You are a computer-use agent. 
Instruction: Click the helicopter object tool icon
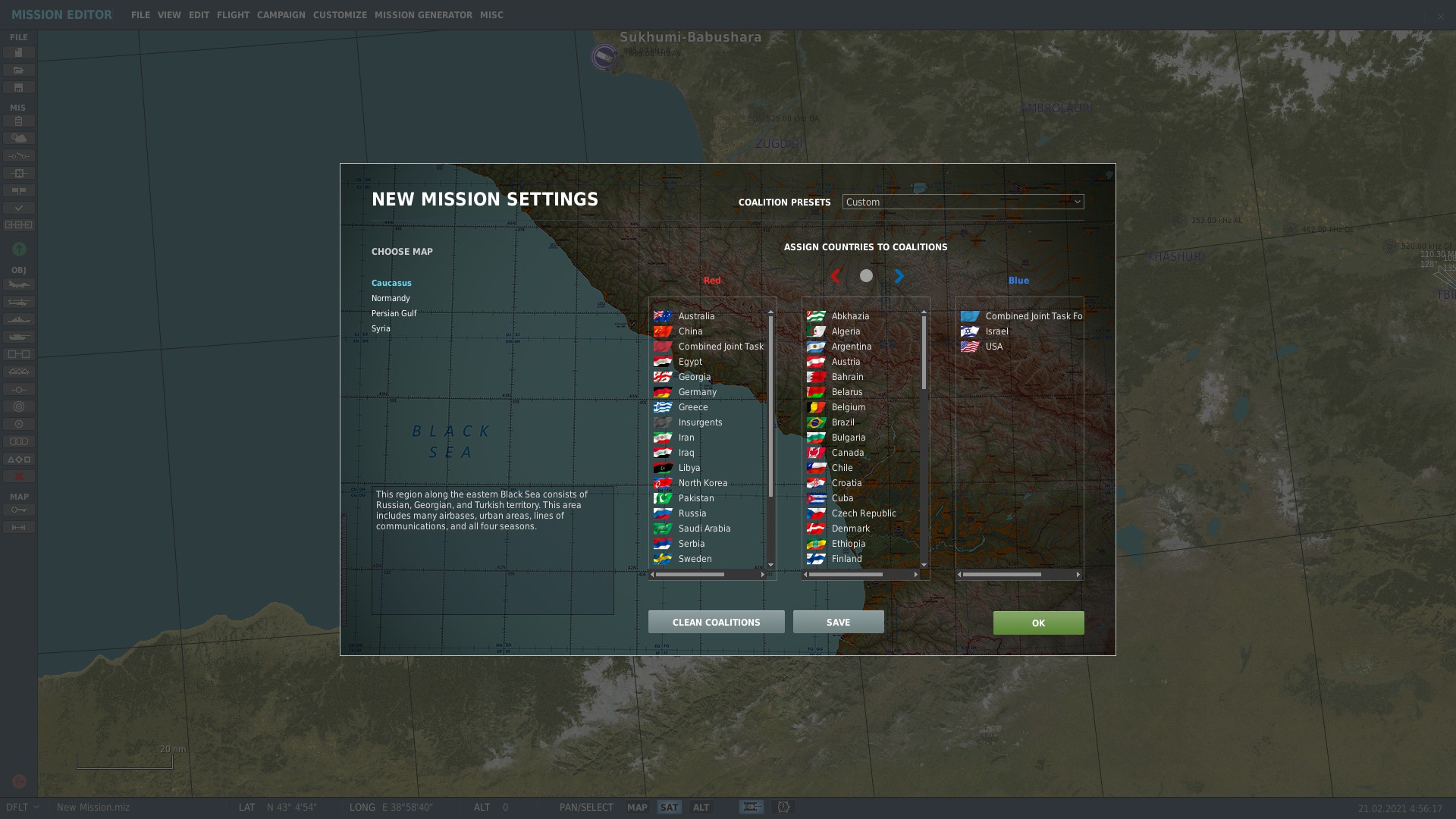click(x=19, y=303)
